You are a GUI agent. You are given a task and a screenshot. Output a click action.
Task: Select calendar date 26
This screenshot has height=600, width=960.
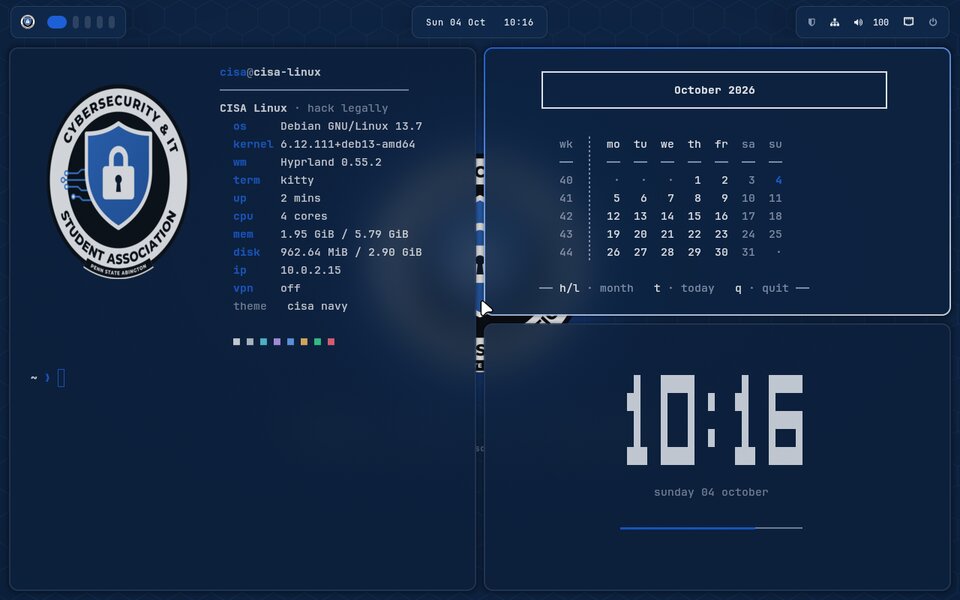pyautogui.click(x=613, y=252)
